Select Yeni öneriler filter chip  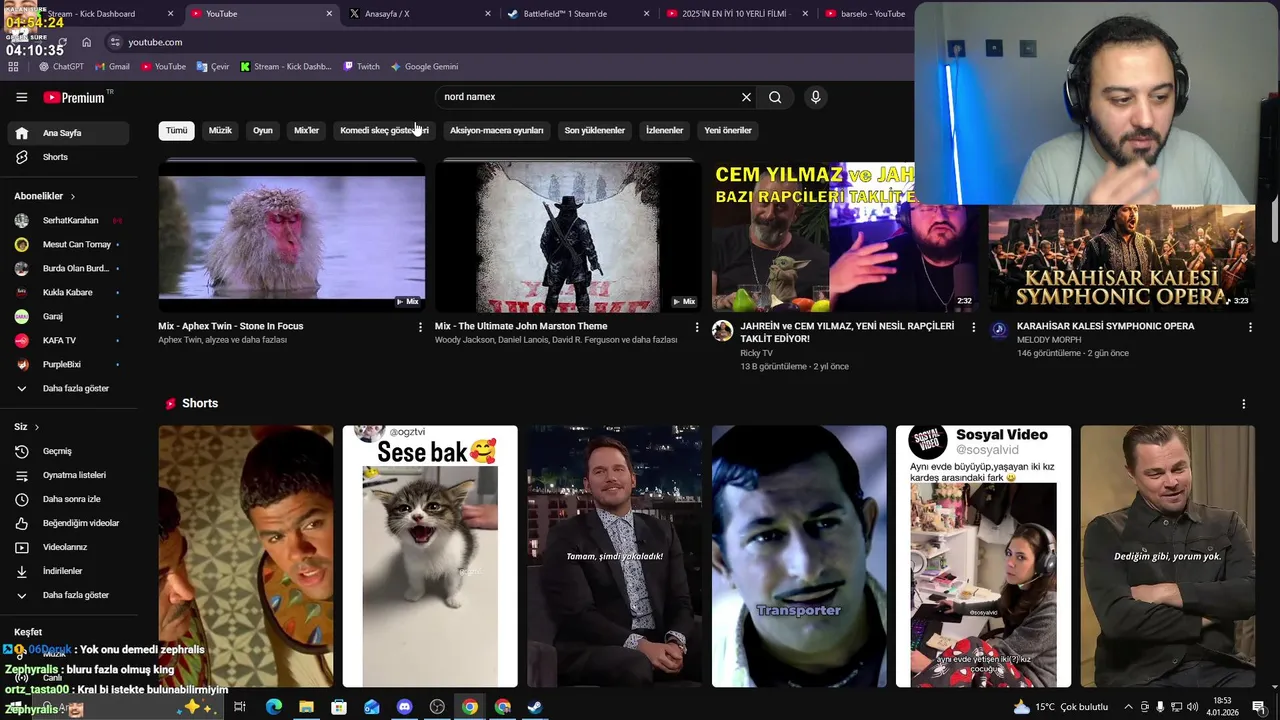[x=728, y=130]
